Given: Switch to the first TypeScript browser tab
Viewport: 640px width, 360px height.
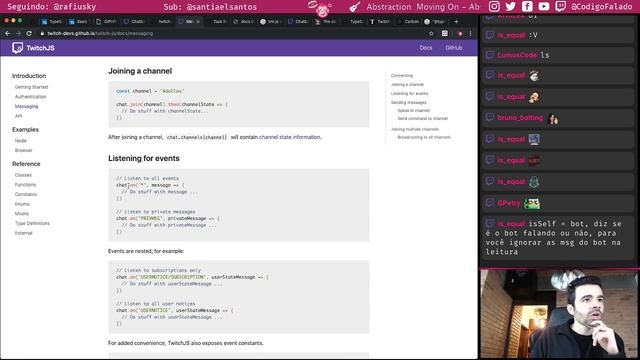Looking at the screenshot, I should (52, 22).
